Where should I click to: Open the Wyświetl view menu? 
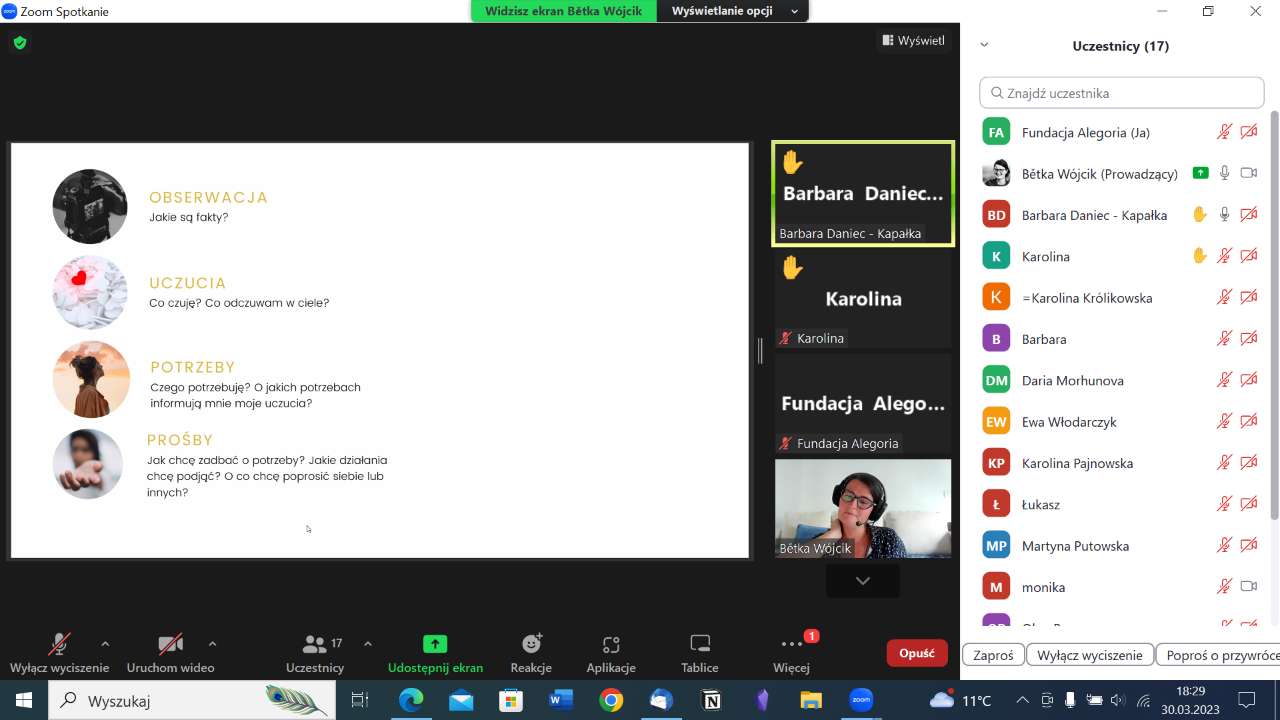coord(913,41)
